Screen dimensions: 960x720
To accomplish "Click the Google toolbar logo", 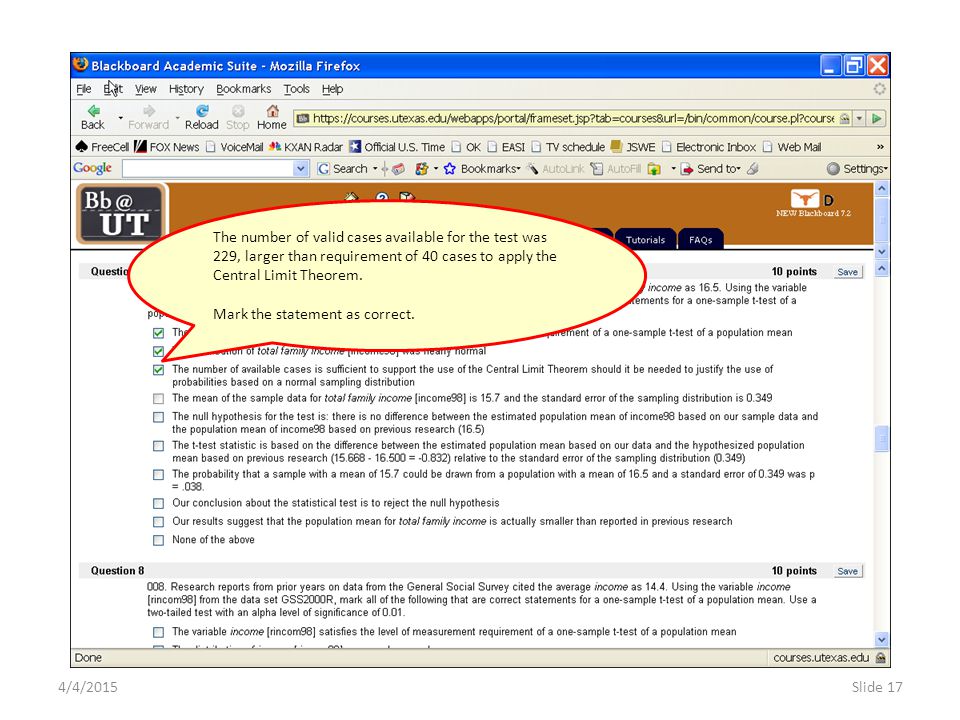I will pos(92,168).
